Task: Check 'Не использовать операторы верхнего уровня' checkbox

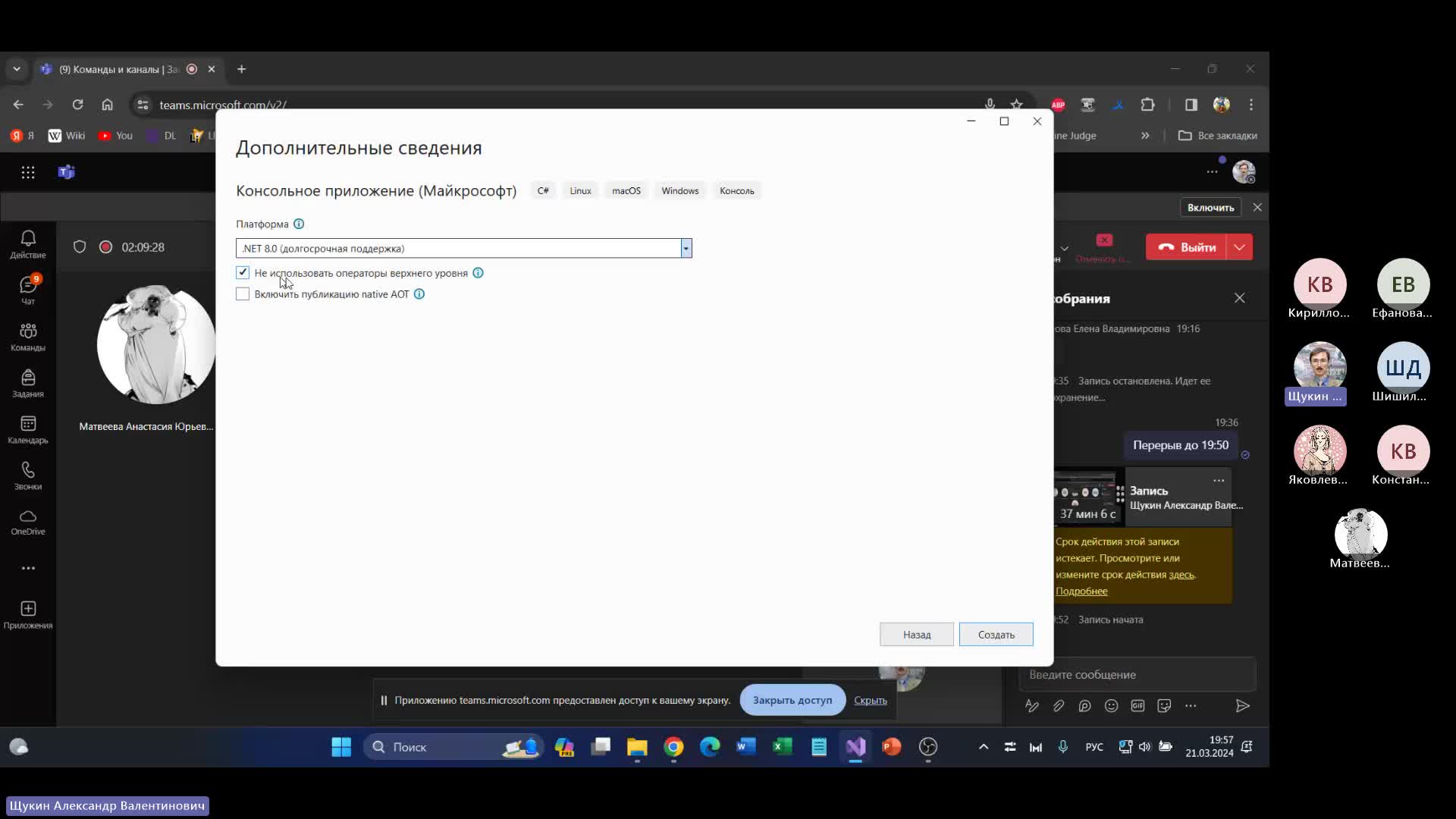Action: tap(243, 273)
